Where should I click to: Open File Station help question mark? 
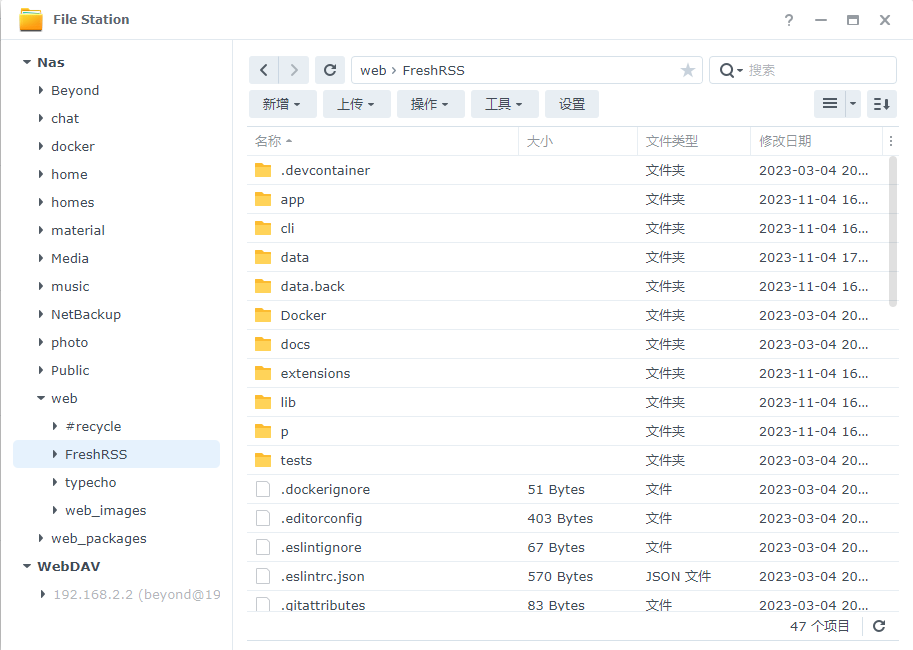coord(788,20)
